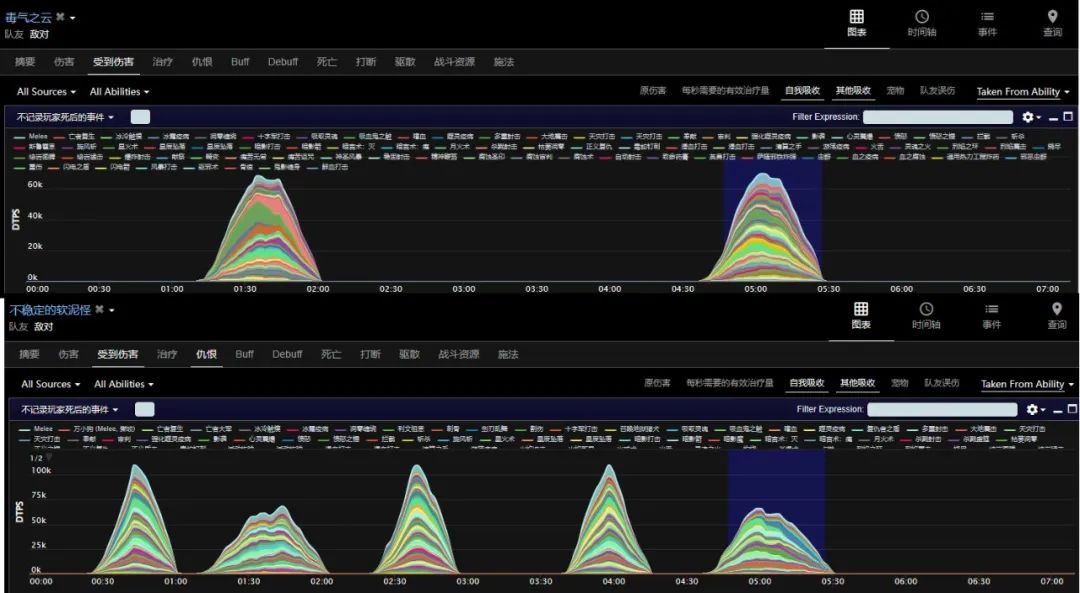Open 查询 query view in the 毒气之云 panel
Viewport: 1080px width, 593px height.
1052,23
